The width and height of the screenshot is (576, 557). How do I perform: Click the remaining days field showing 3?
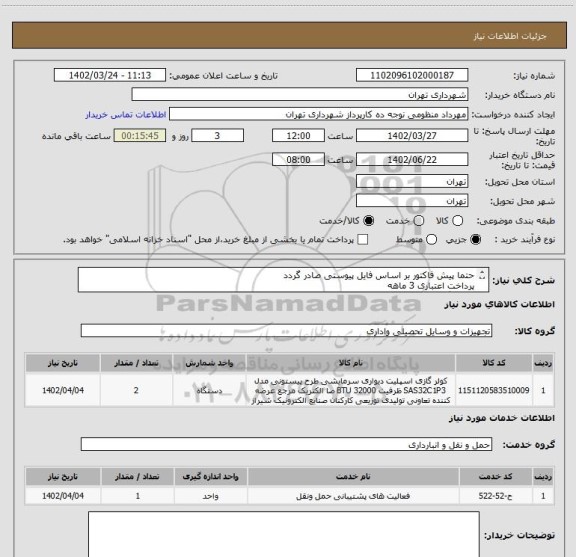217,136
